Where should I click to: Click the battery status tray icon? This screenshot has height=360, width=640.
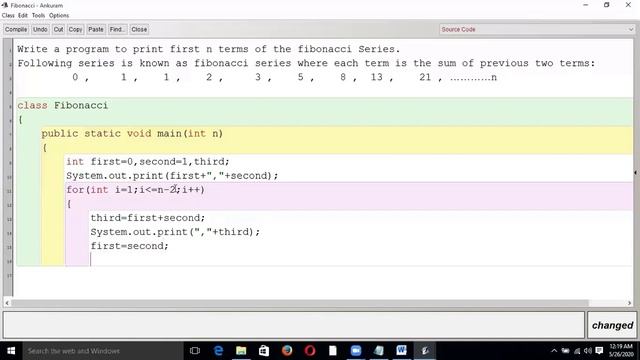[x=565, y=351]
